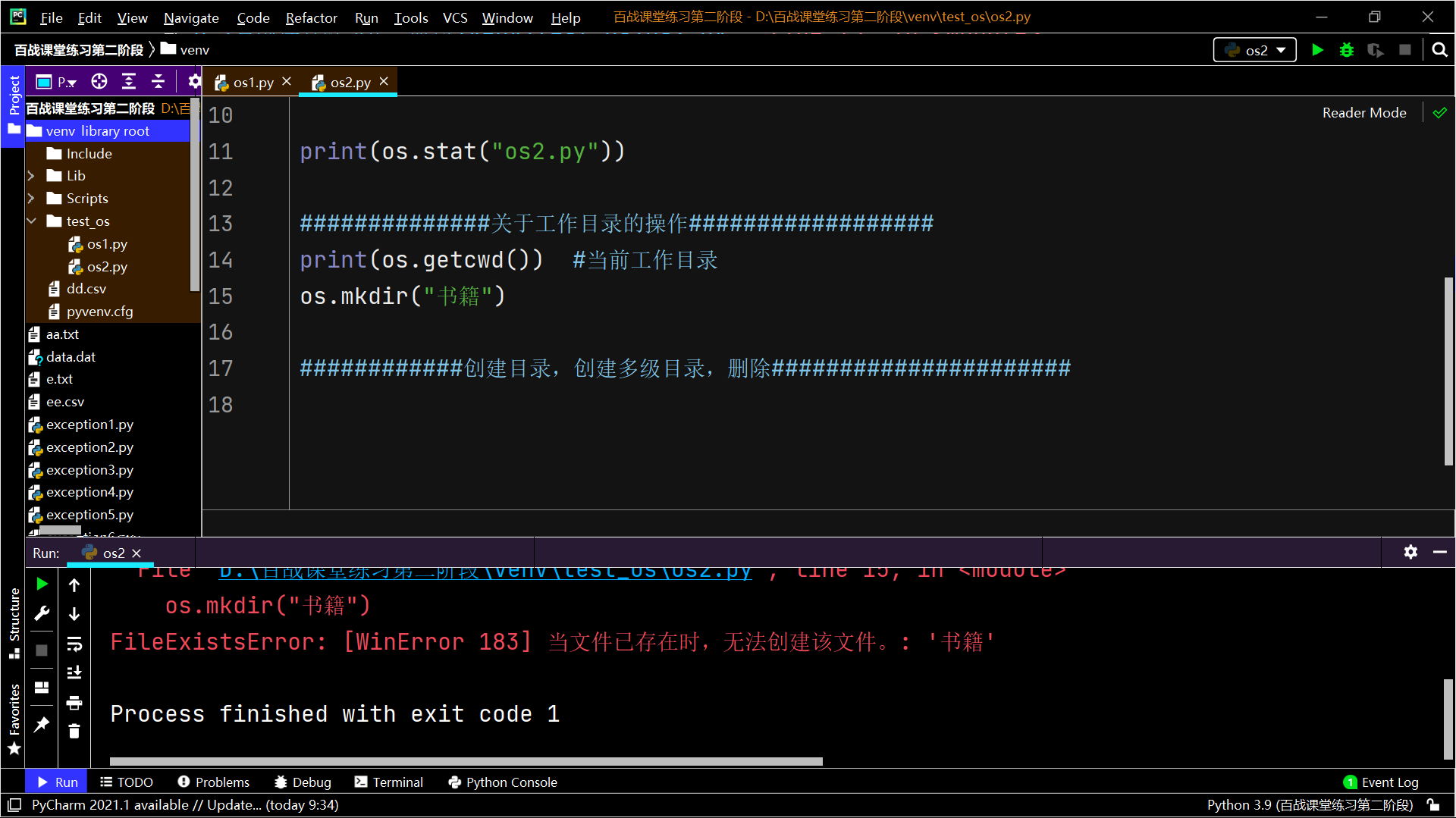1456x818 pixels.
Task: Toggle the Structure side tool window
Action: [14, 624]
